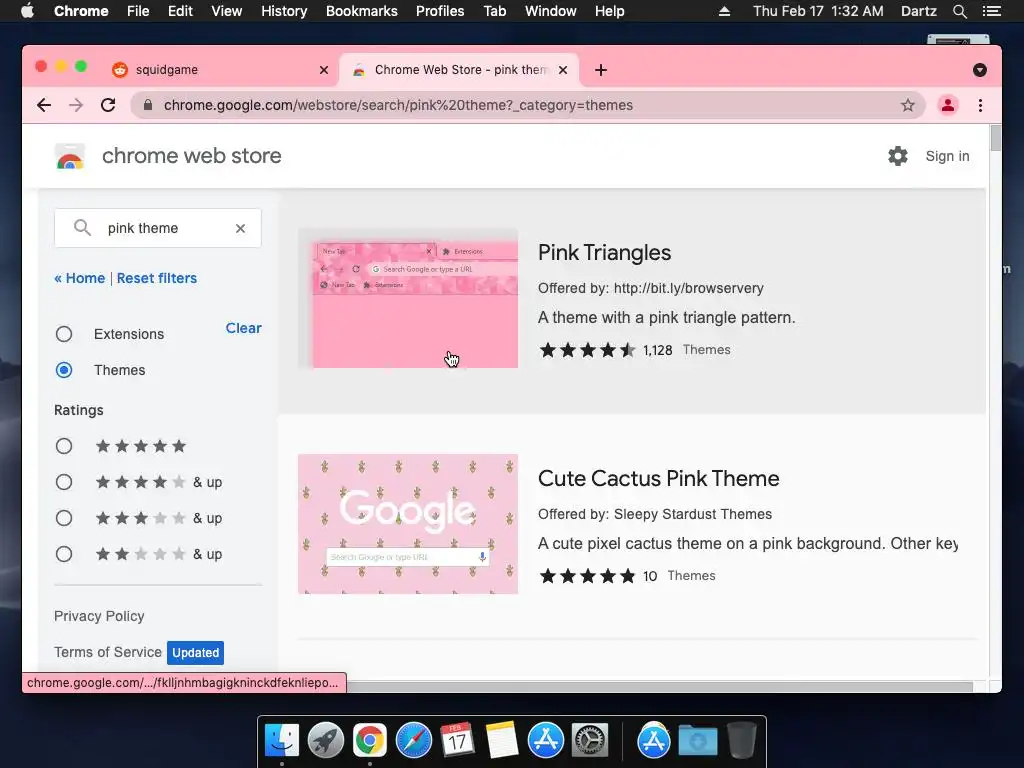Open Calendar from the dock
The width and height of the screenshot is (1024, 768).
457,741
